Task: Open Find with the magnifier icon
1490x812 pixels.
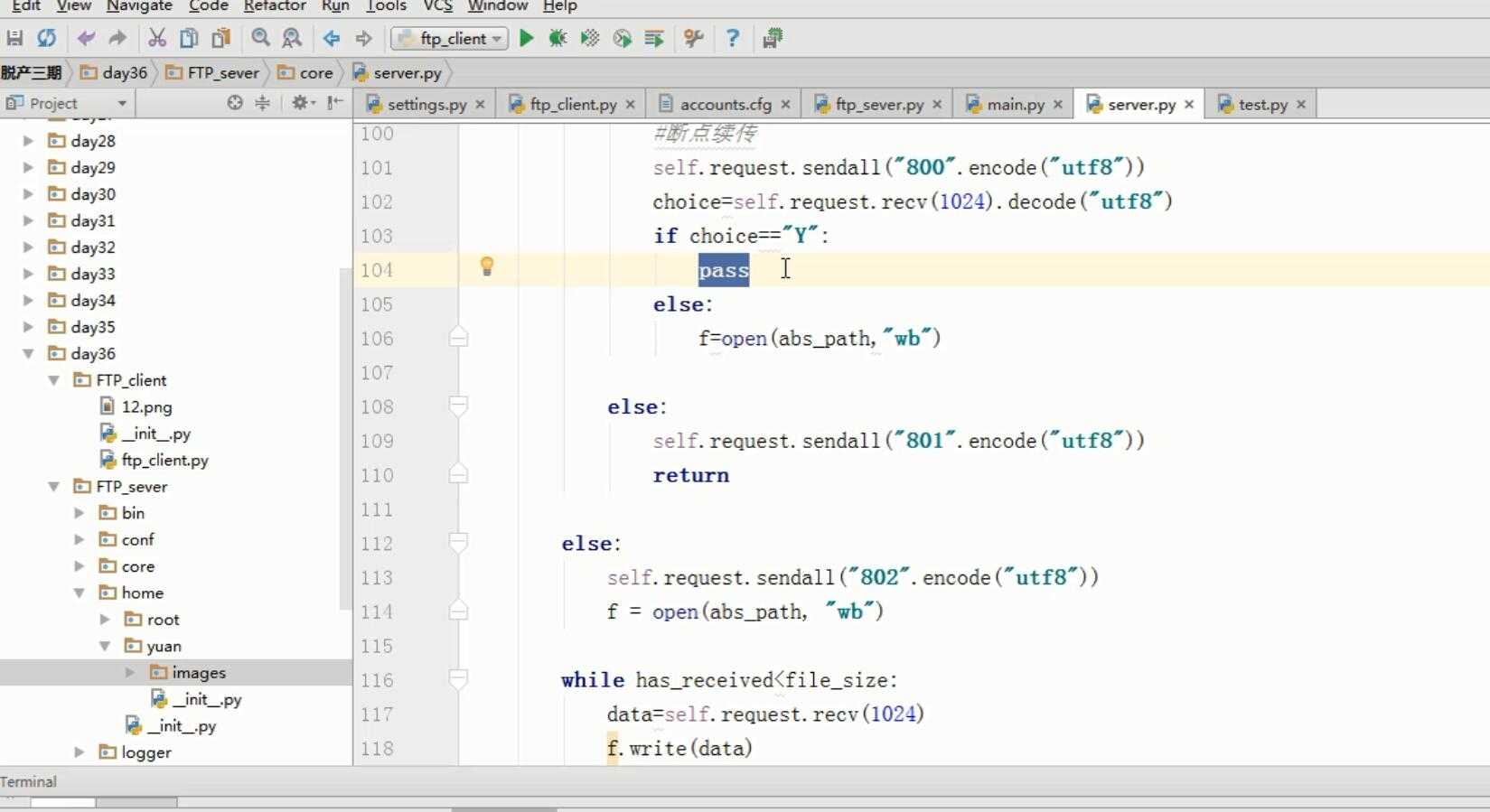Action: click(x=260, y=38)
